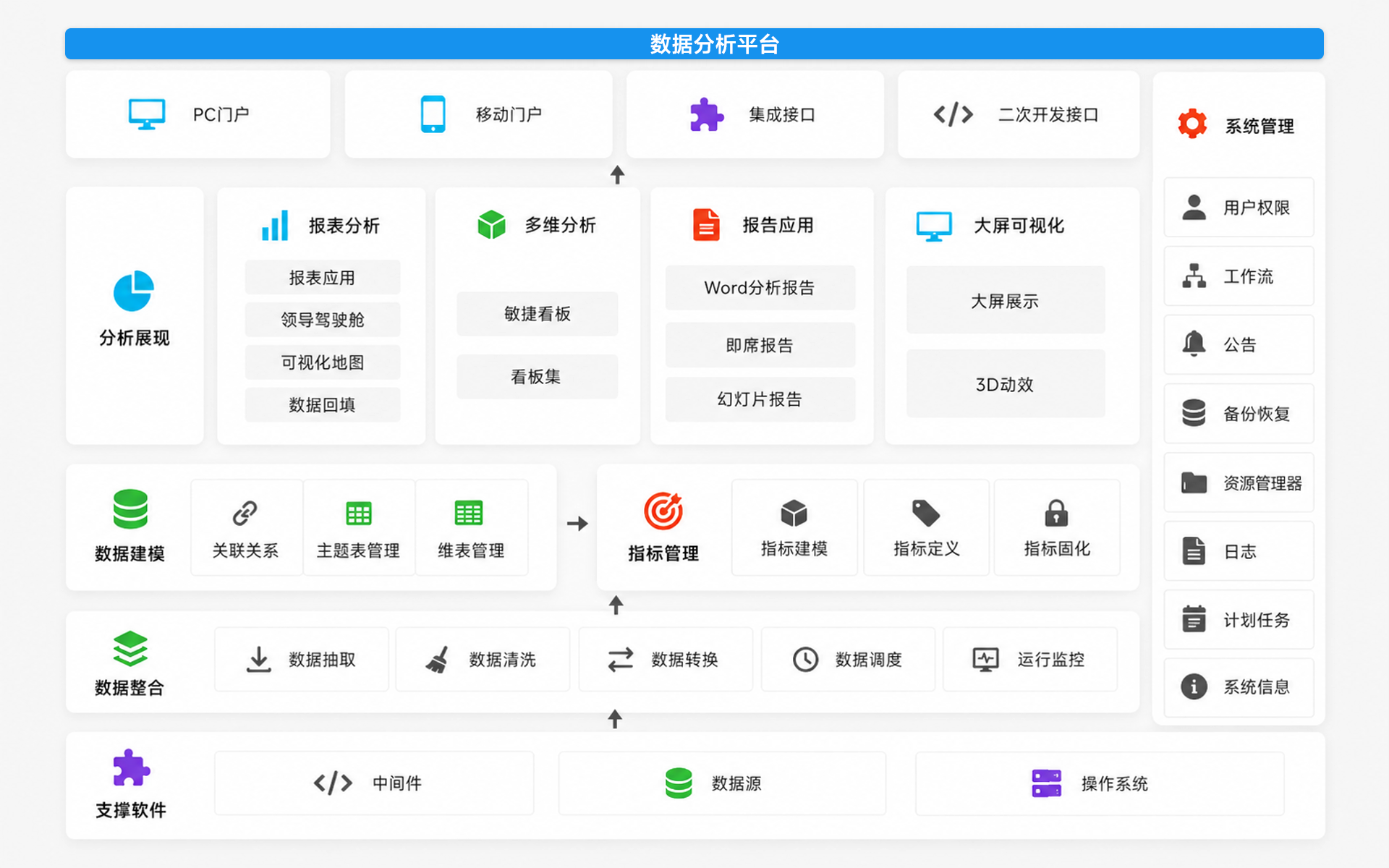This screenshot has width=1389, height=868.
Task: Open the 主题表管理 tile
Action: tap(359, 527)
